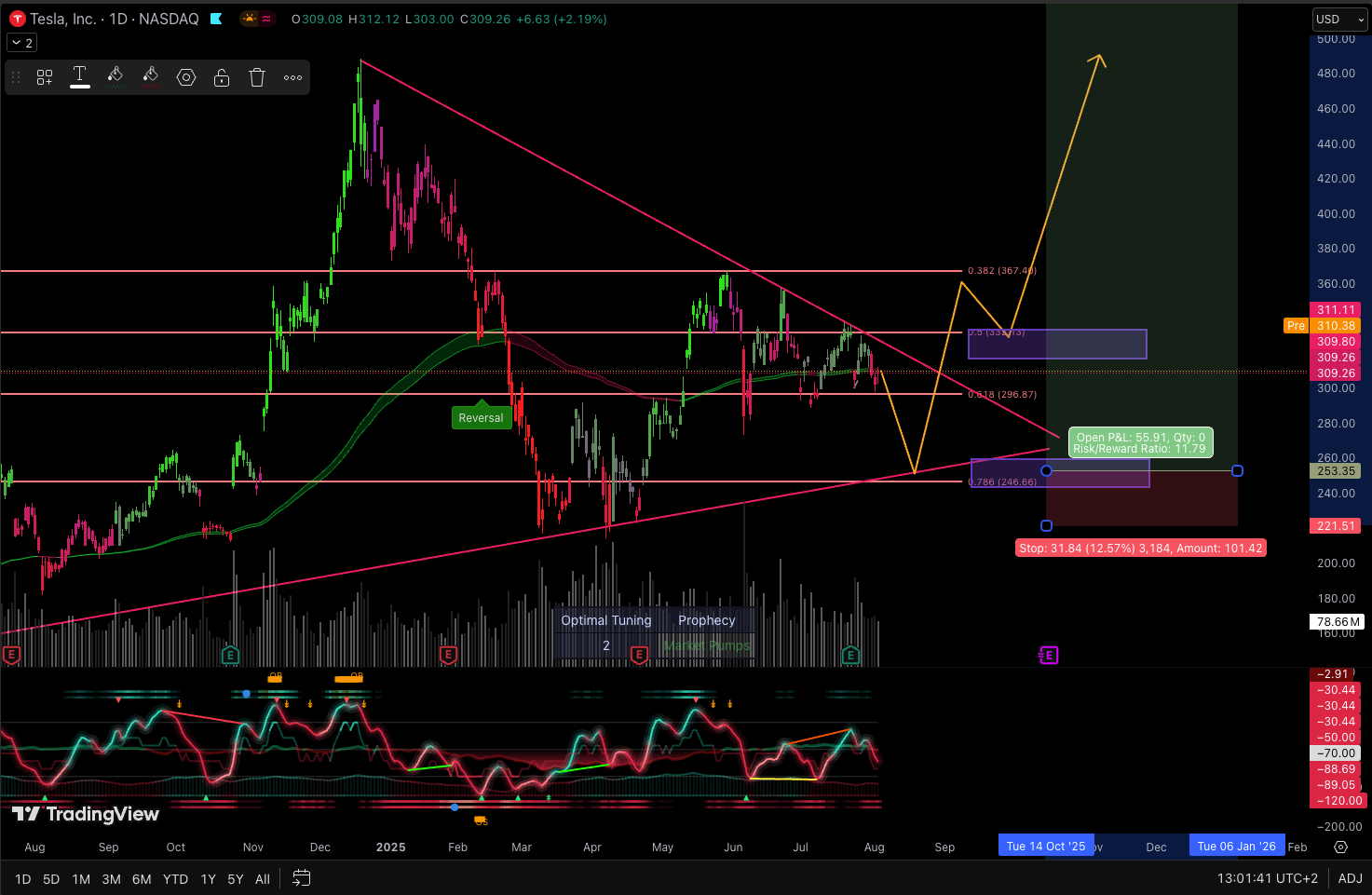Change the green profit zone background color
This screenshot has width=1372, height=895.
115,77
